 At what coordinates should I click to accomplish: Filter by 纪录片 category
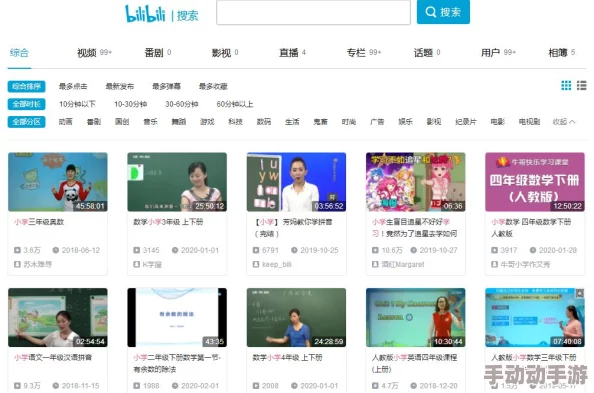coord(466,122)
